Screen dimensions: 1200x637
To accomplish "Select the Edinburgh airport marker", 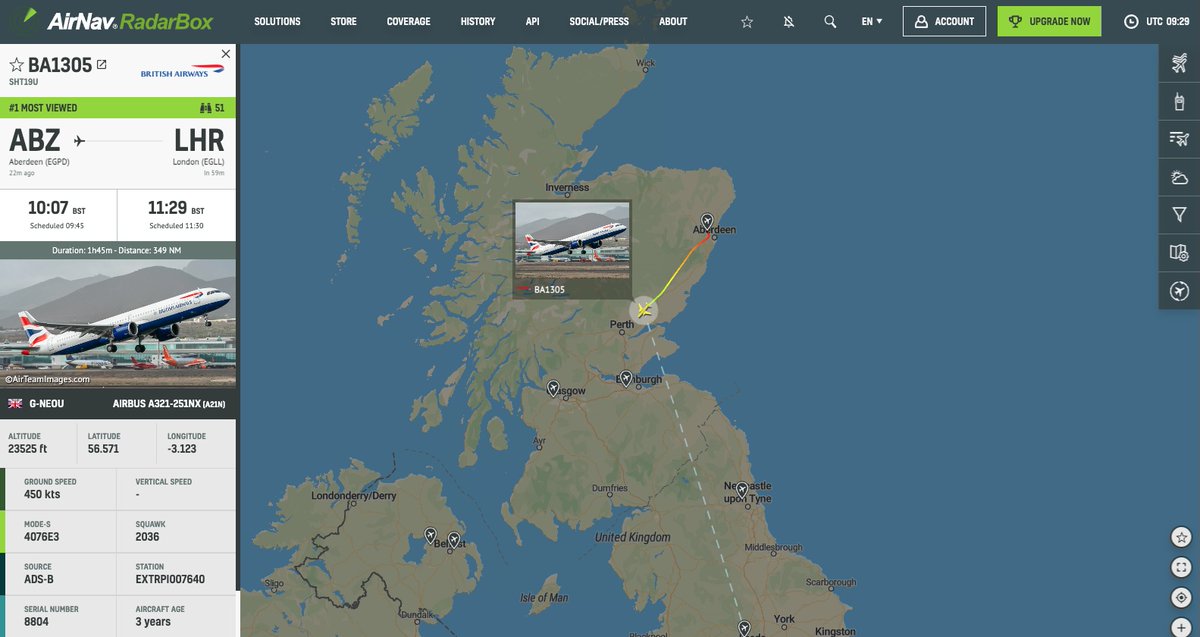I will click(626, 378).
